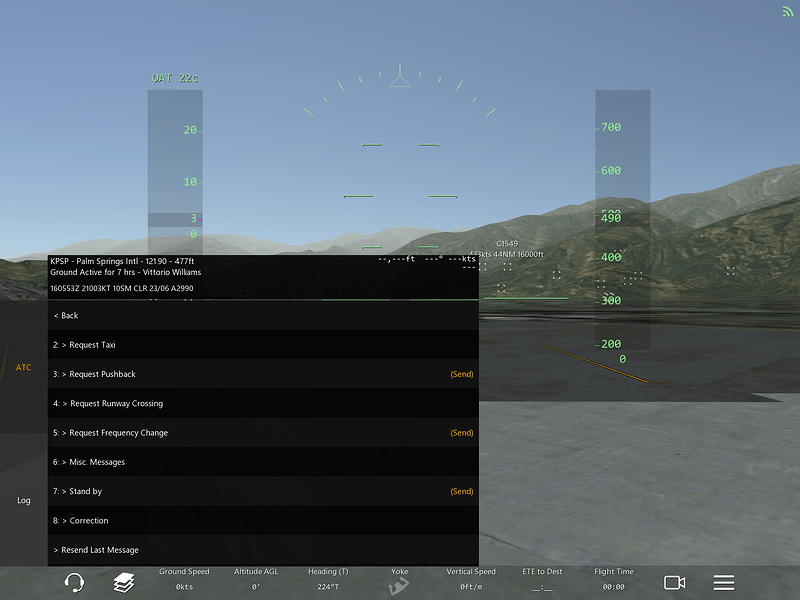Open the ATC headset menu icon
The image size is (800, 600).
point(74,582)
